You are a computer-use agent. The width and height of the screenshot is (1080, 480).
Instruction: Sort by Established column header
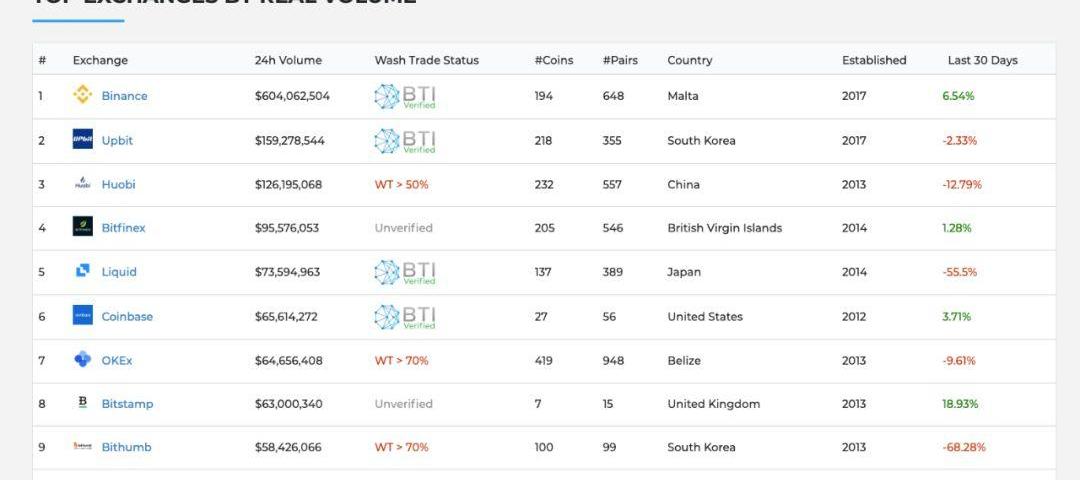coord(873,60)
